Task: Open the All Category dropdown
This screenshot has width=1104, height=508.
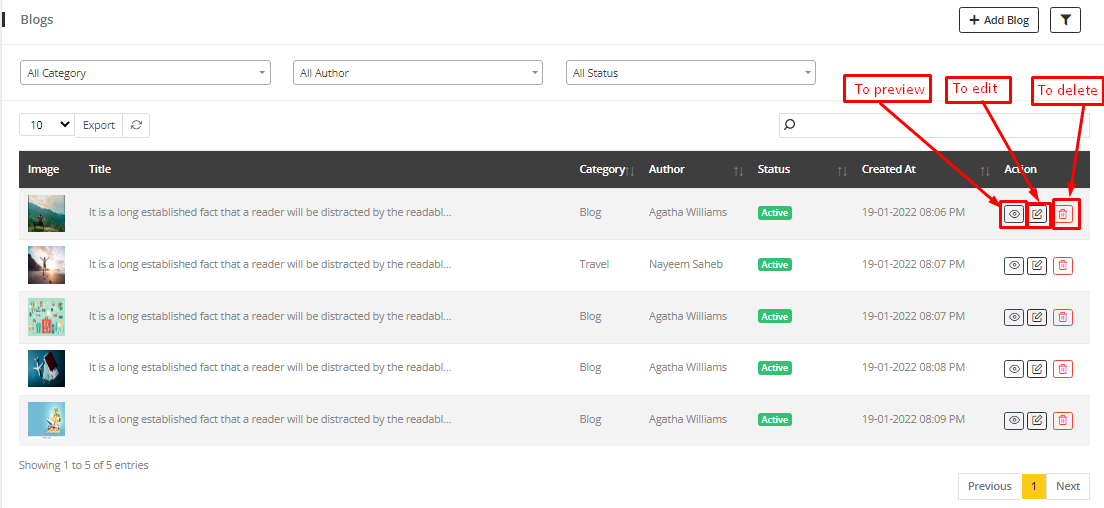Action: coord(145,73)
